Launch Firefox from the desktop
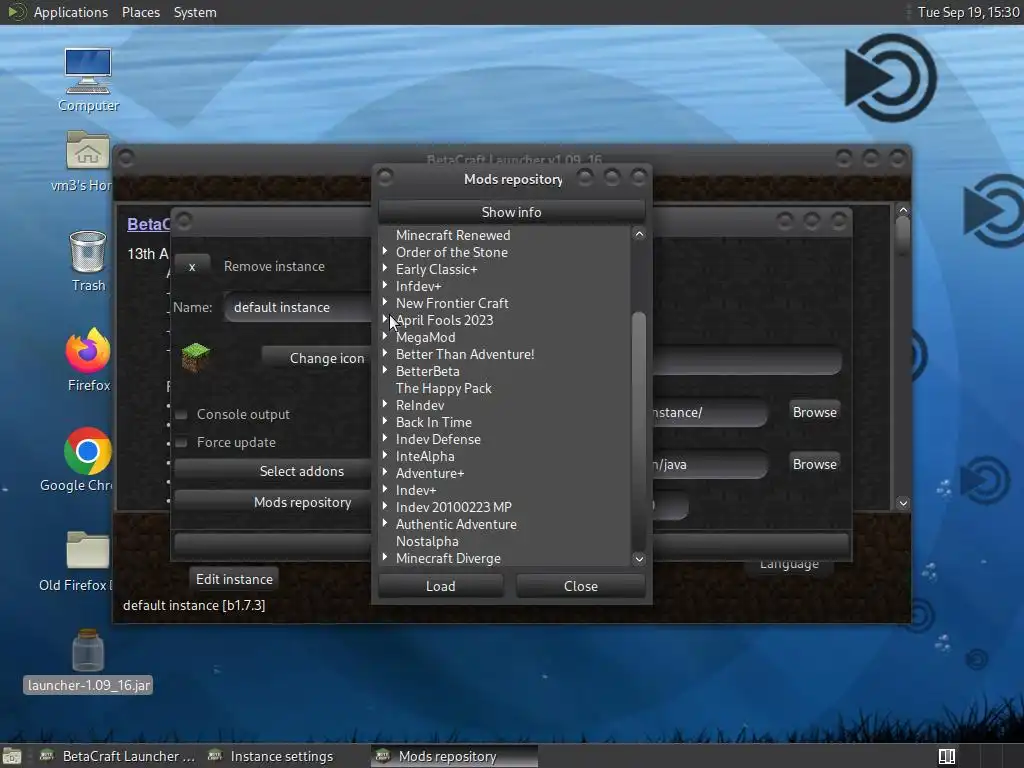 [88, 351]
